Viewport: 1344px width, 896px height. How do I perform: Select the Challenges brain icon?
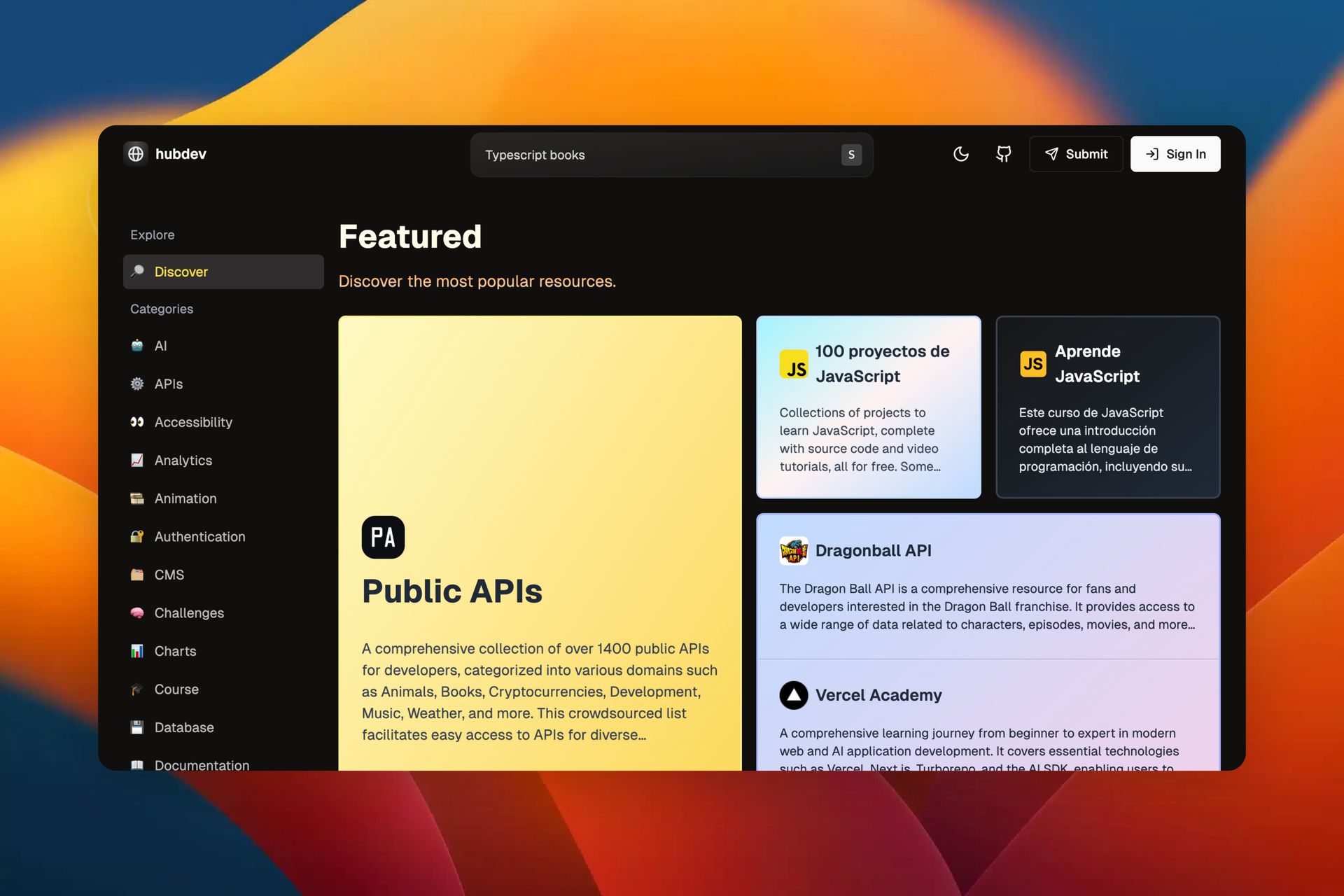[137, 612]
